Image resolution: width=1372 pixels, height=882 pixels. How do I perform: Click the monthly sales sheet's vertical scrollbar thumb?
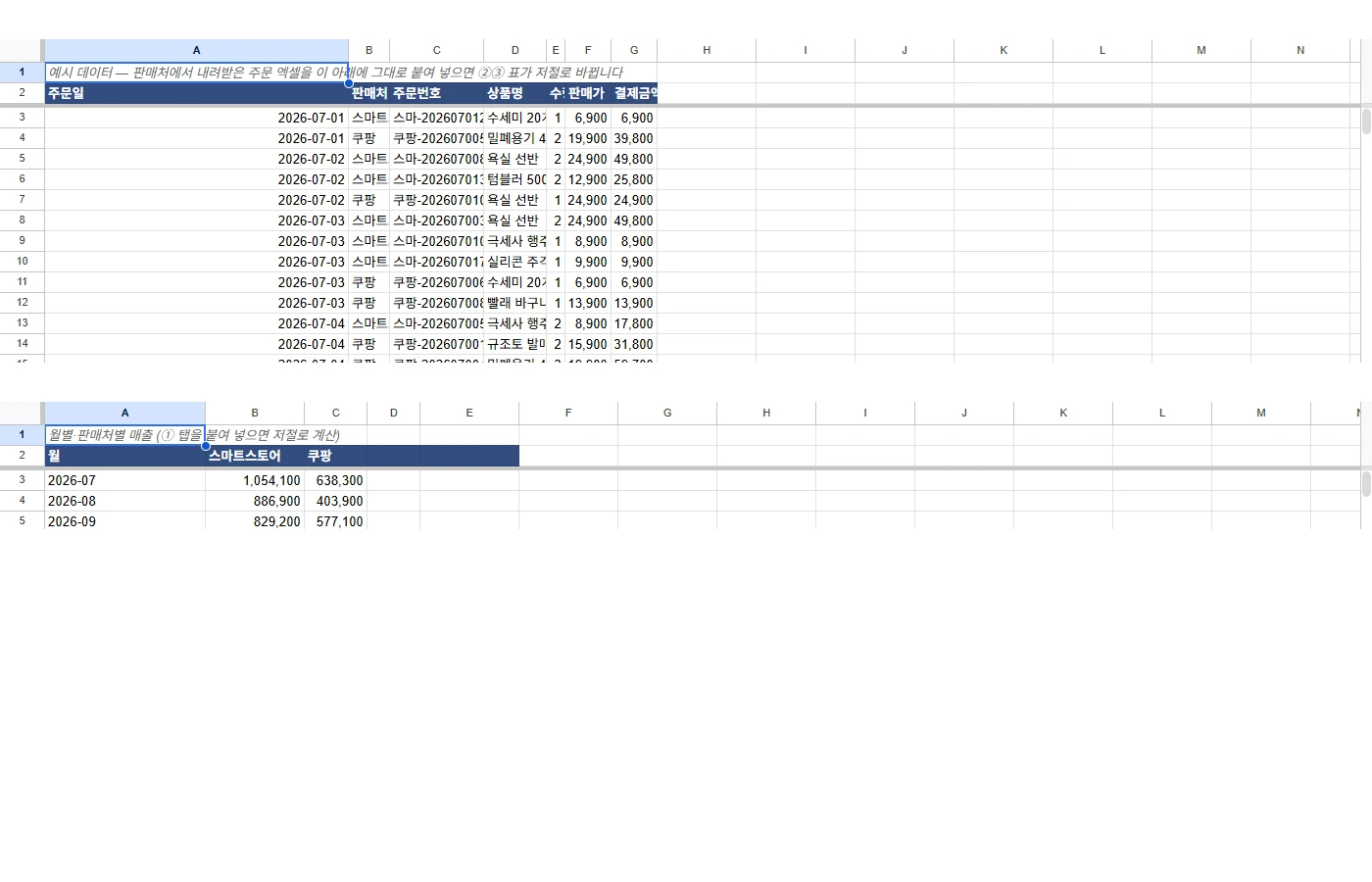tap(1366, 484)
